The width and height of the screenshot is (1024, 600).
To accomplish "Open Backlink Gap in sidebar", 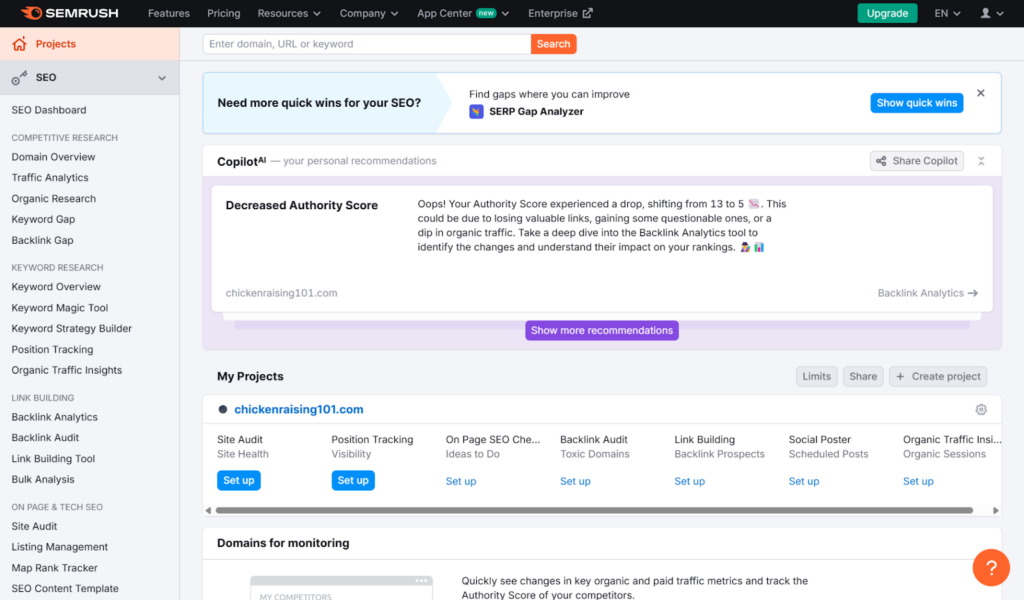I will [42, 240].
